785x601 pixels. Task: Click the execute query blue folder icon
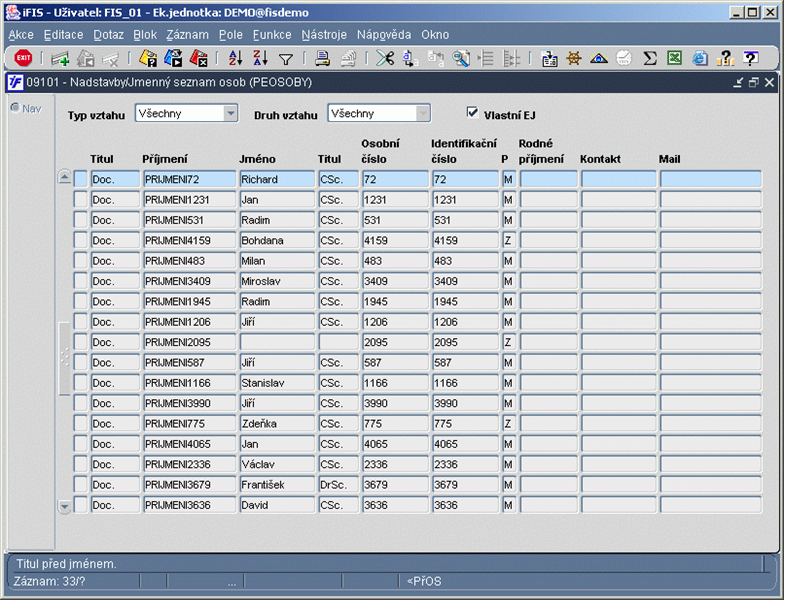pos(173,59)
